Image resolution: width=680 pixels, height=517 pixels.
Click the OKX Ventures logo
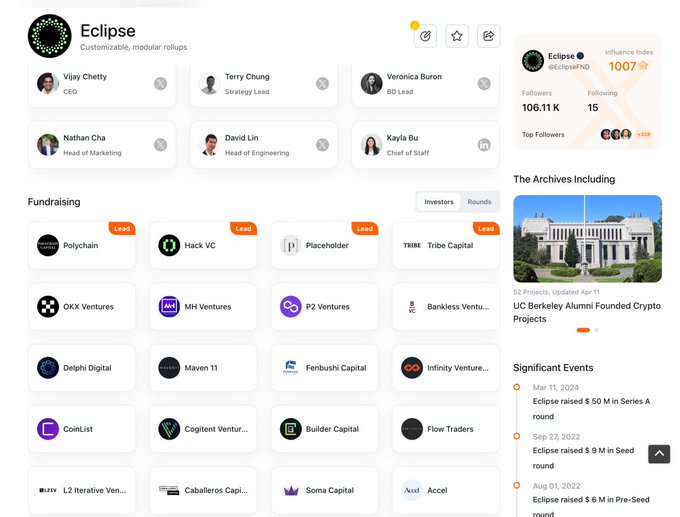click(x=48, y=306)
